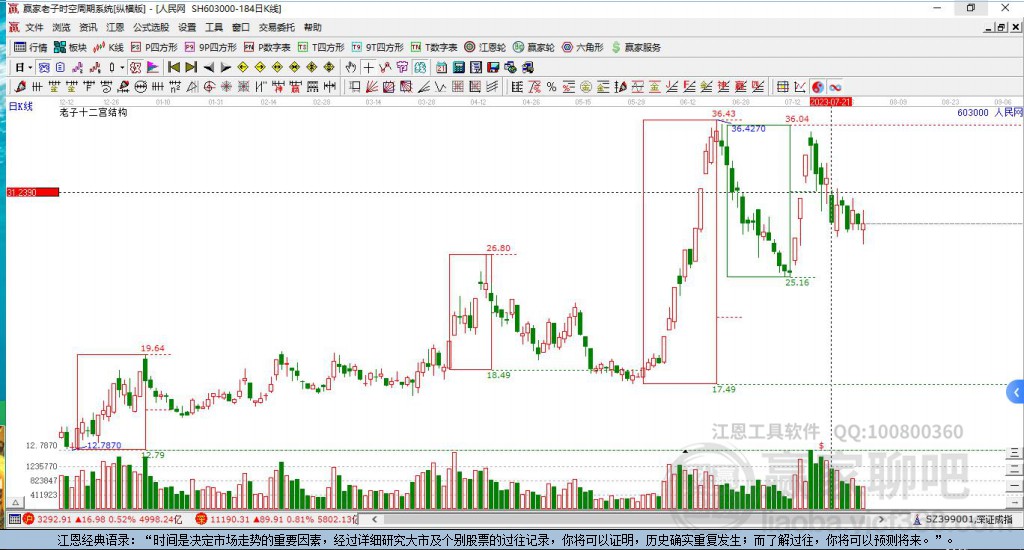Jump to last bar icon

(x=191, y=67)
